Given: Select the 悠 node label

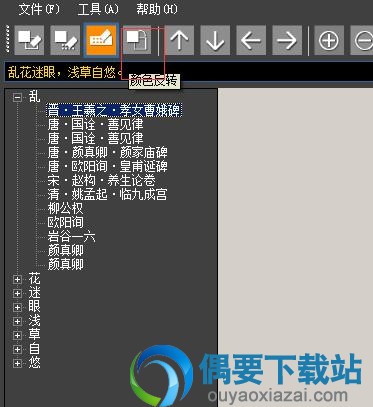Looking at the screenshot, I should (x=34, y=363).
